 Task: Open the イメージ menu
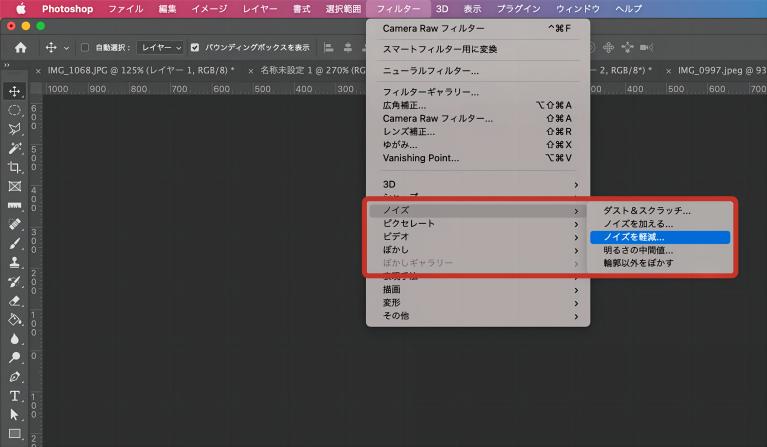click(209, 9)
